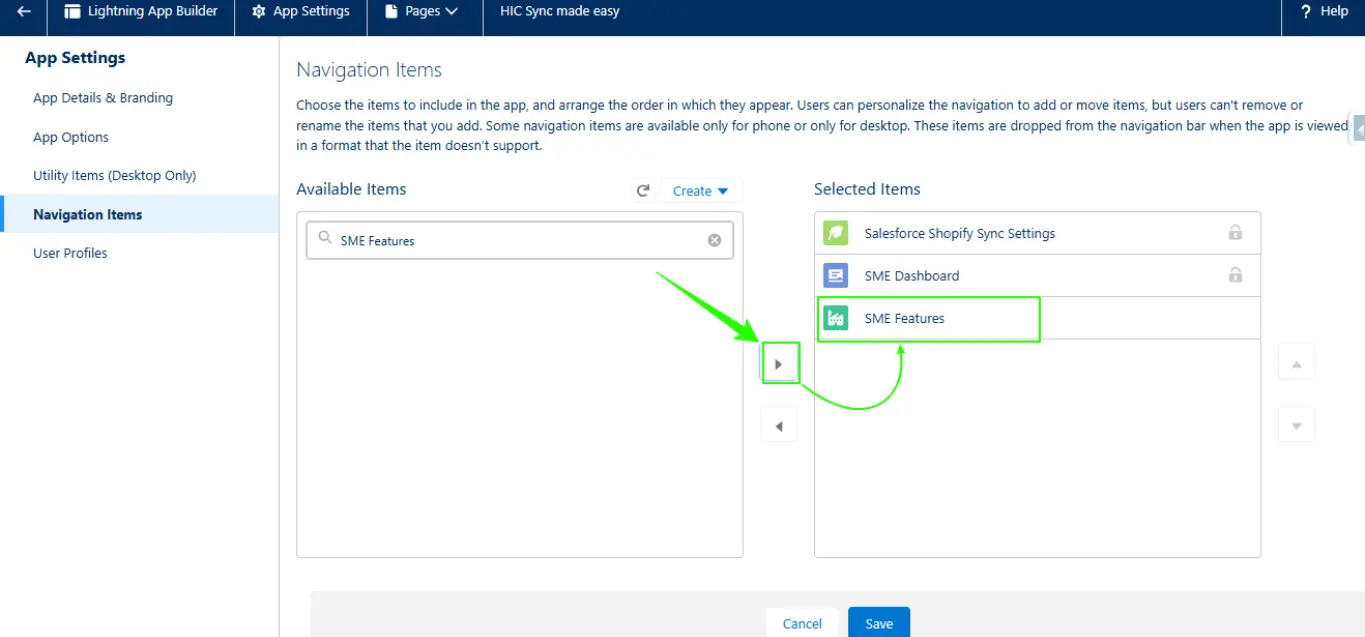This screenshot has width=1365, height=637.
Task: Select Navigation Items in sidebar
Action: (x=140, y=214)
